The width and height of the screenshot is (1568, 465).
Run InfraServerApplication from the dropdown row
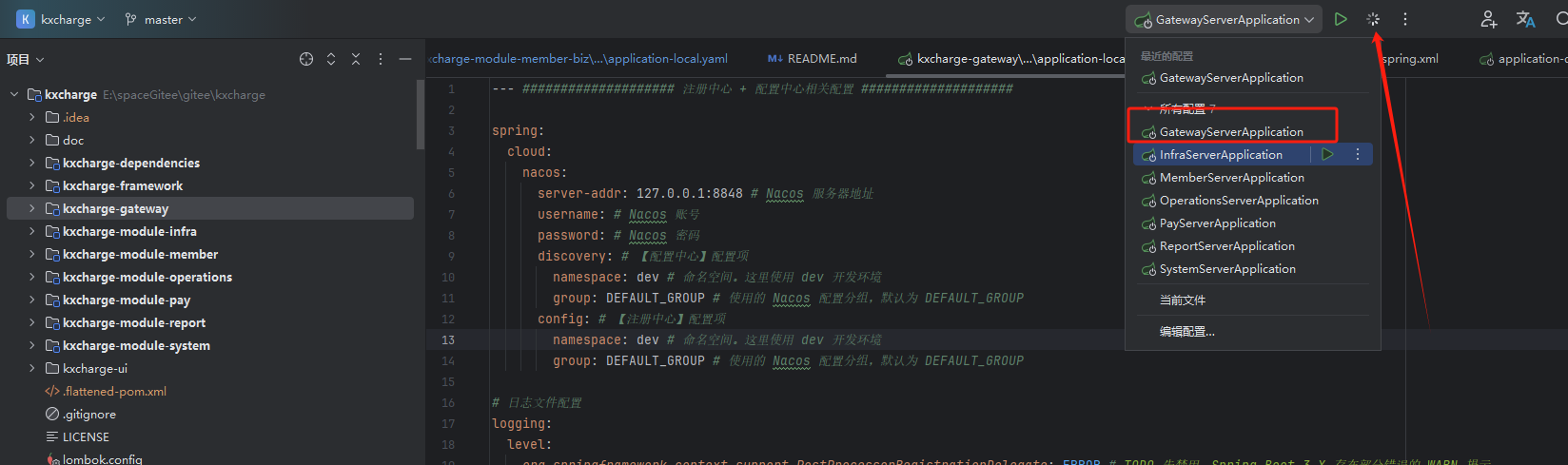click(x=1328, y=154)
